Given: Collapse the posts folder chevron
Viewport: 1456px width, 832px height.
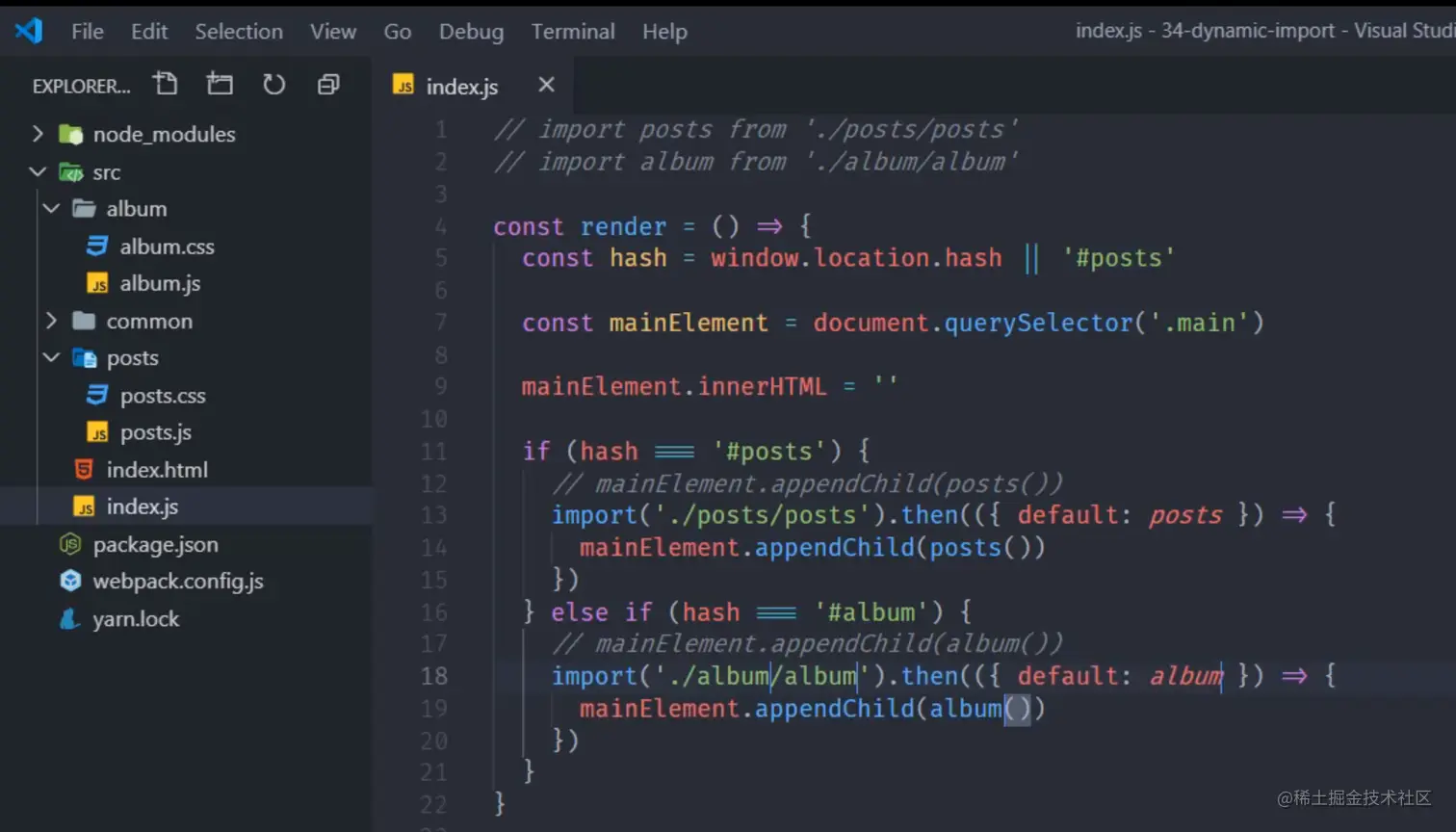Looking at the screenshot, I should tap(51, 358).
